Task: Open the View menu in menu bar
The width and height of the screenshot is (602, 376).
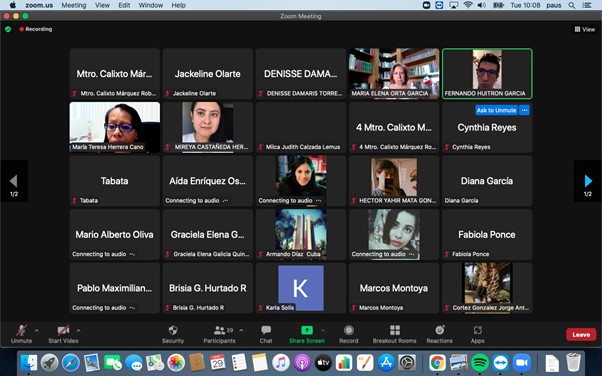Action: pos(102,5)
